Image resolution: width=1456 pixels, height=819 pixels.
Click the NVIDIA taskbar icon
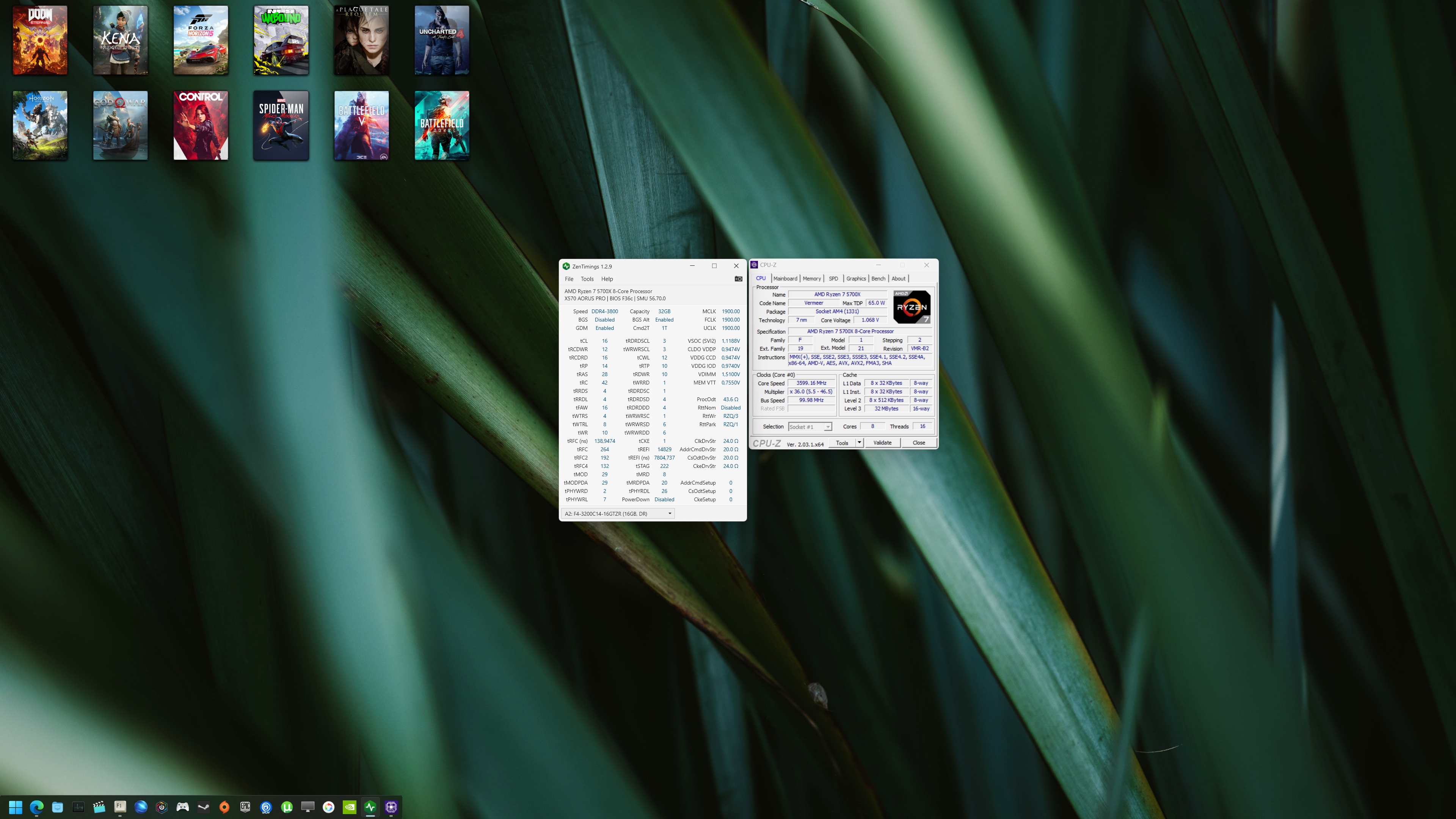tap(349, 807)
